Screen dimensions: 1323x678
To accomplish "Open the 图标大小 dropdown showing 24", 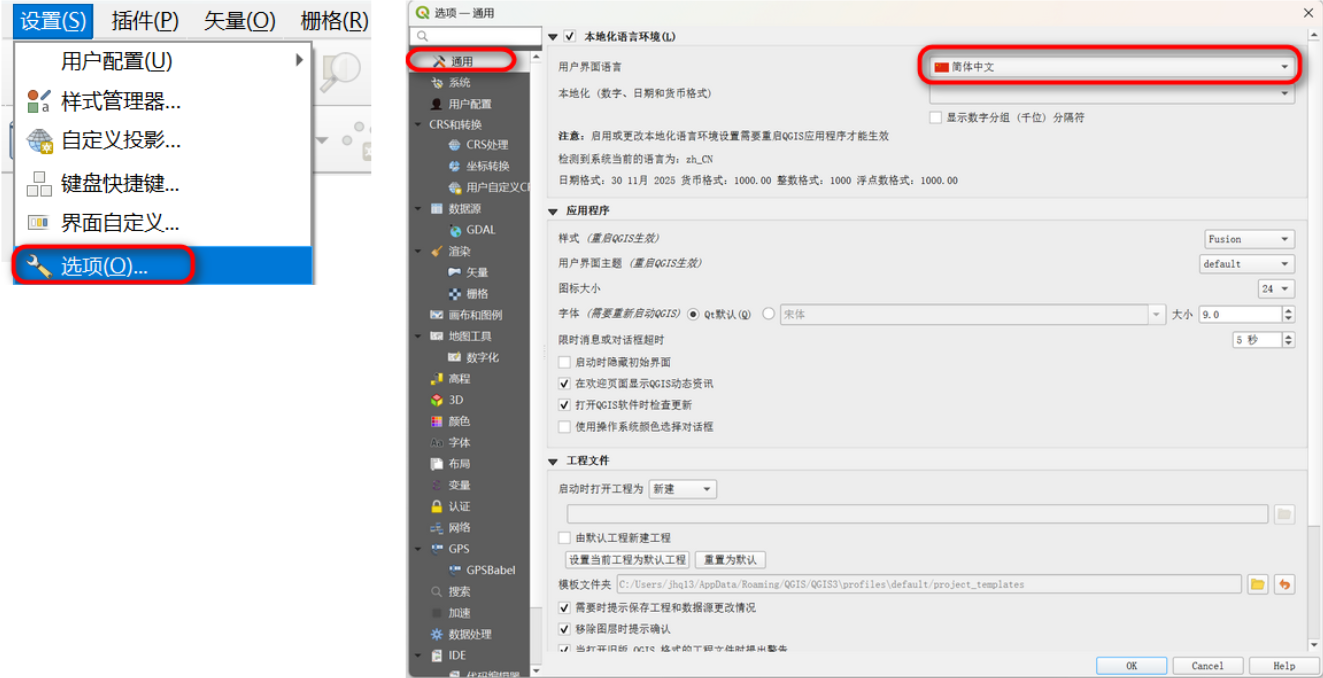I will pos(1276,289).
